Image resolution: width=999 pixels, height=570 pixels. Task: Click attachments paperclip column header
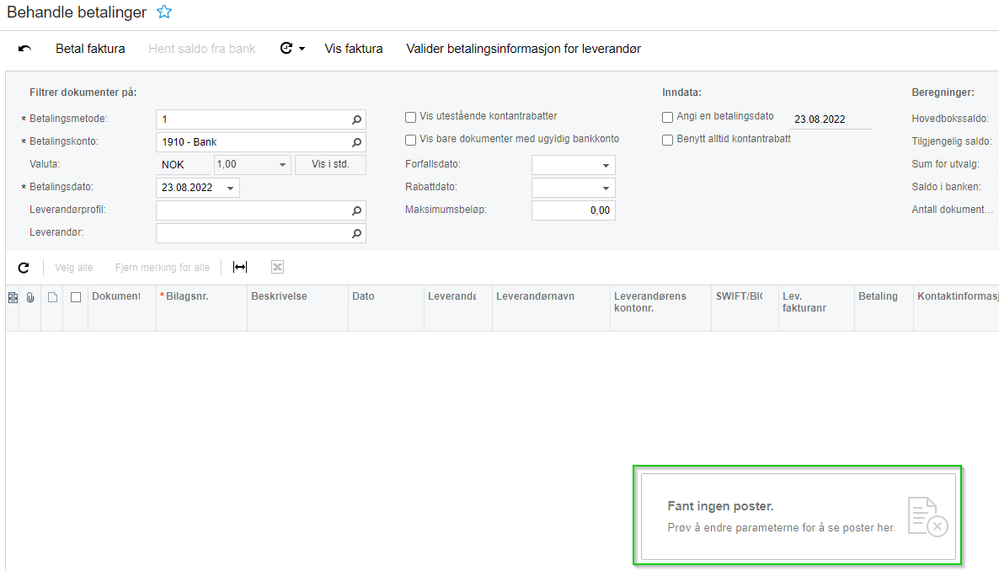tap(30, 297)
